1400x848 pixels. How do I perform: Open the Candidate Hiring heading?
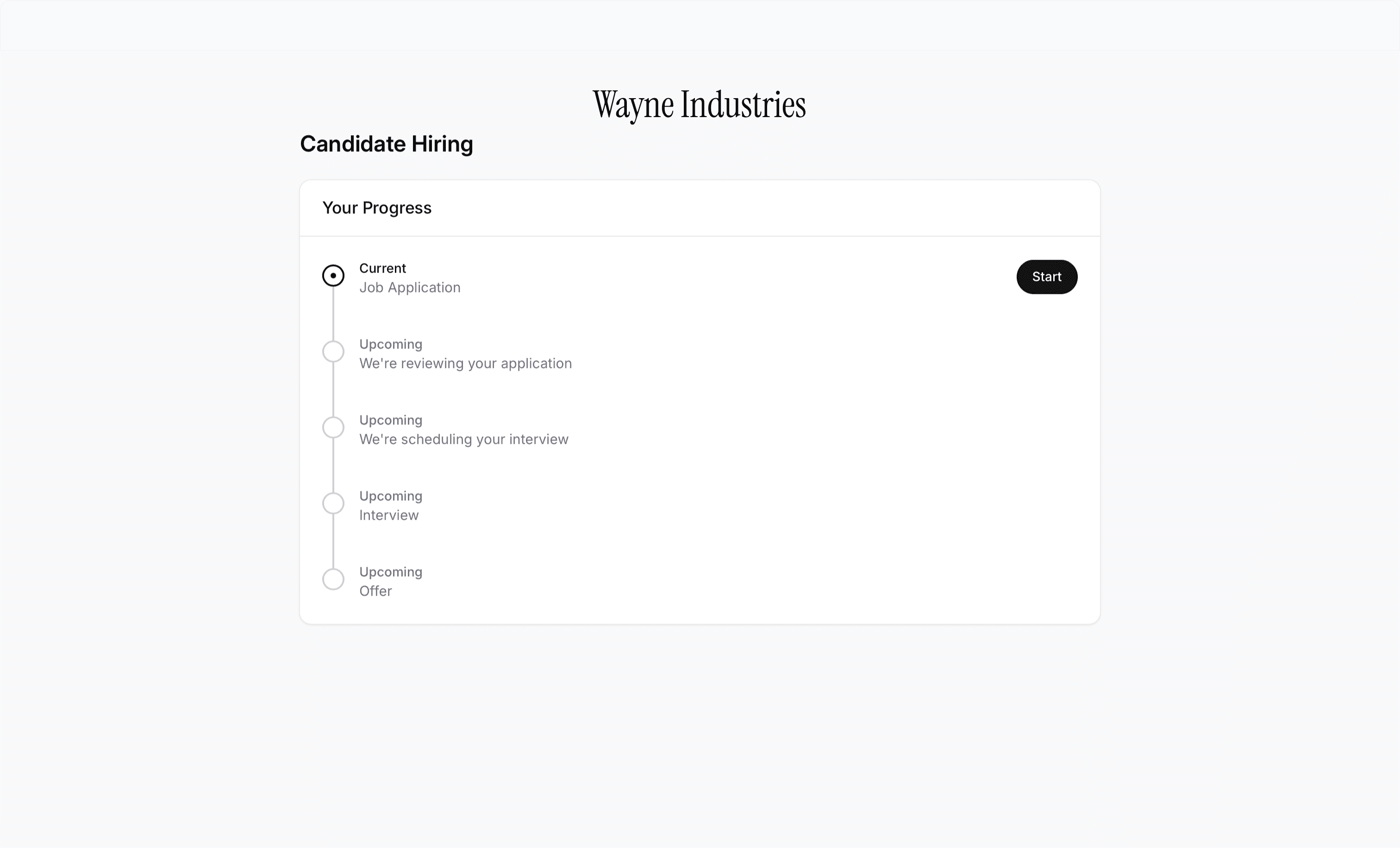[x=387, y=144]
